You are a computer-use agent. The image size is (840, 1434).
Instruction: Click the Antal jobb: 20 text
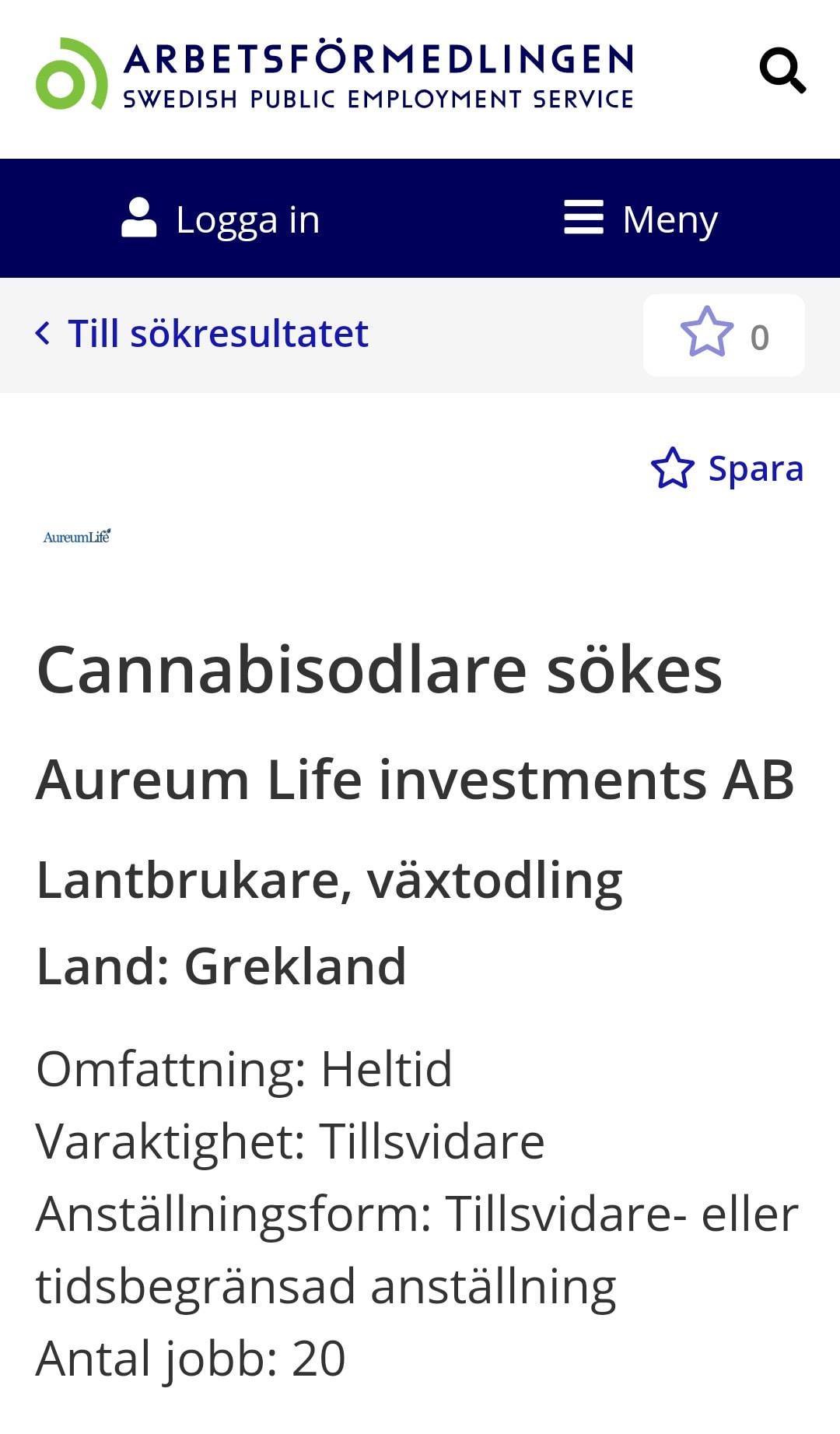191,1359
